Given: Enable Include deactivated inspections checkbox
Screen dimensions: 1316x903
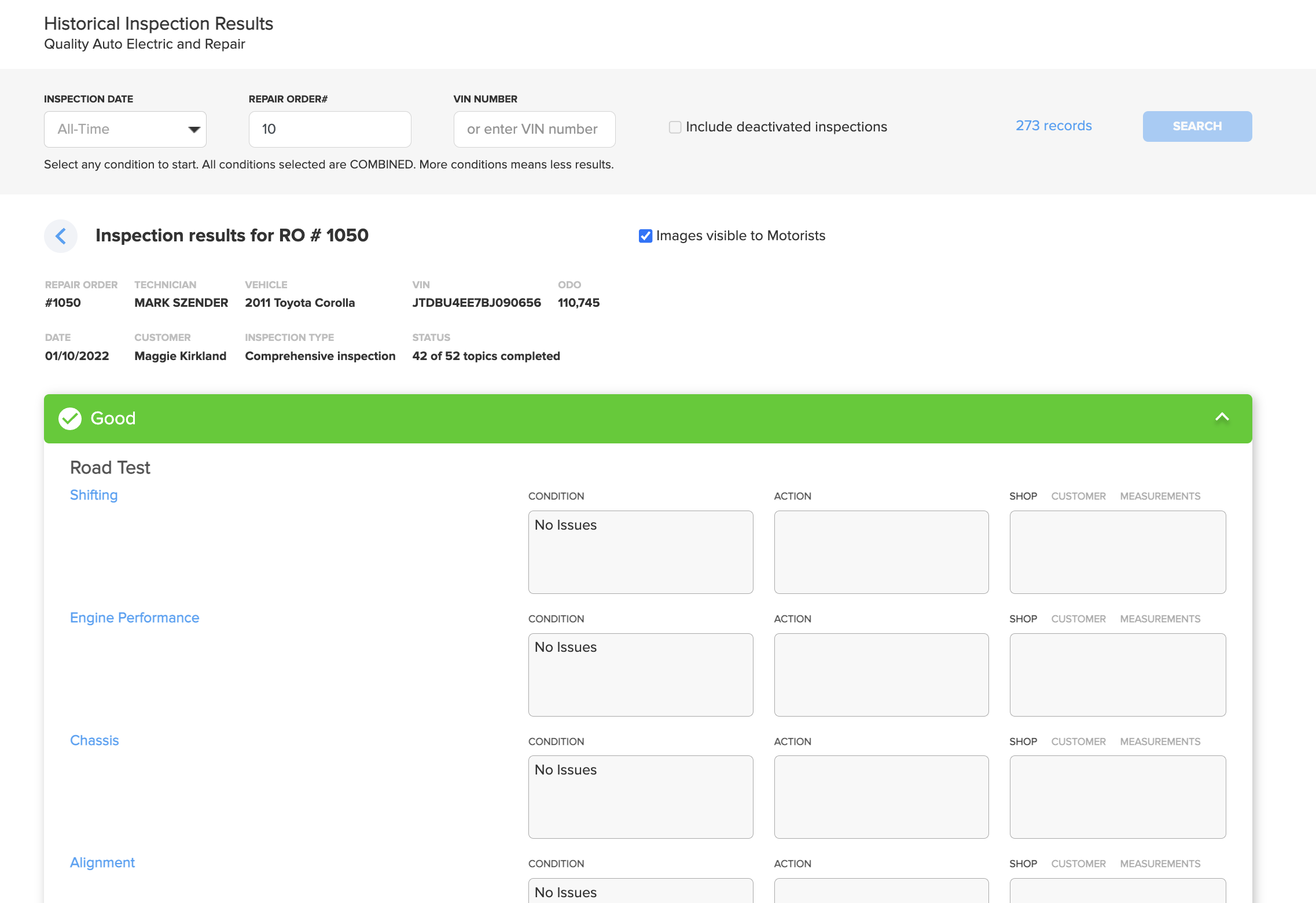Looking at the screenshot, I should [x=675, y=127].
